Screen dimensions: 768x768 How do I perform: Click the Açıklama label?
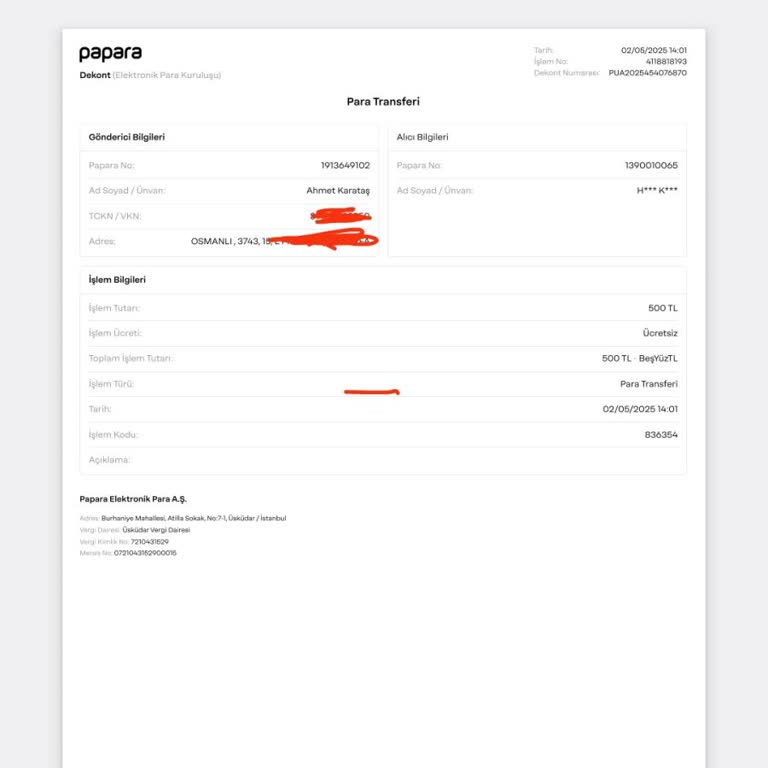click(x=109, y=460)
